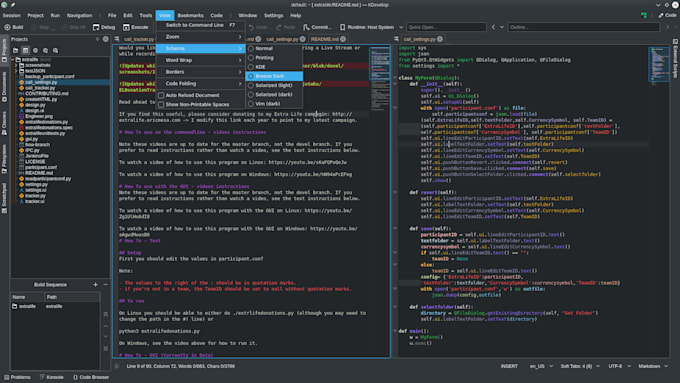Select the Breeze Dark schema option
The image size is (680, 383).
click(x=274, y=76)
